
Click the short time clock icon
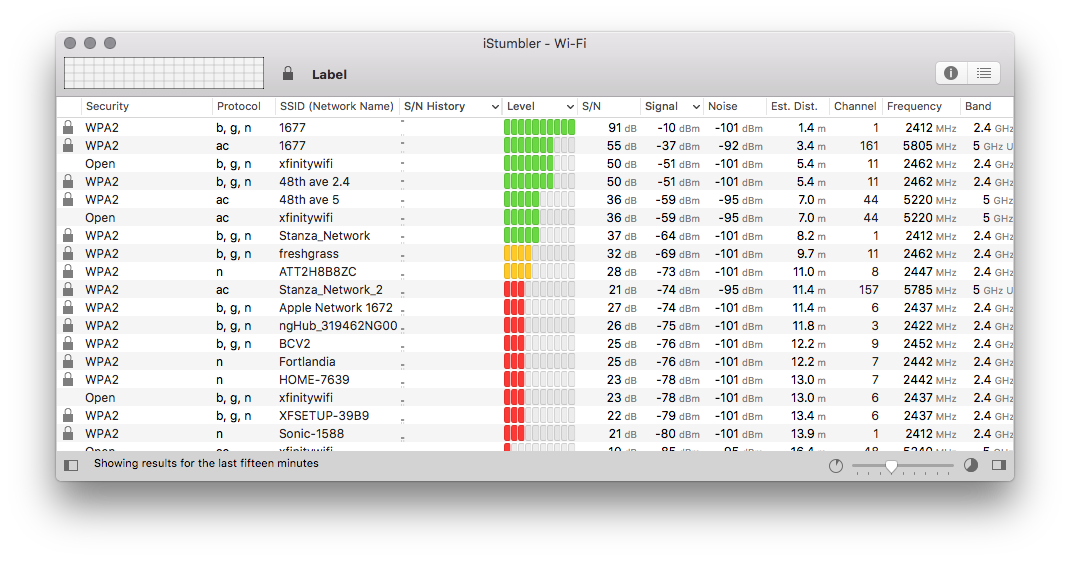(x=836, y=465)
